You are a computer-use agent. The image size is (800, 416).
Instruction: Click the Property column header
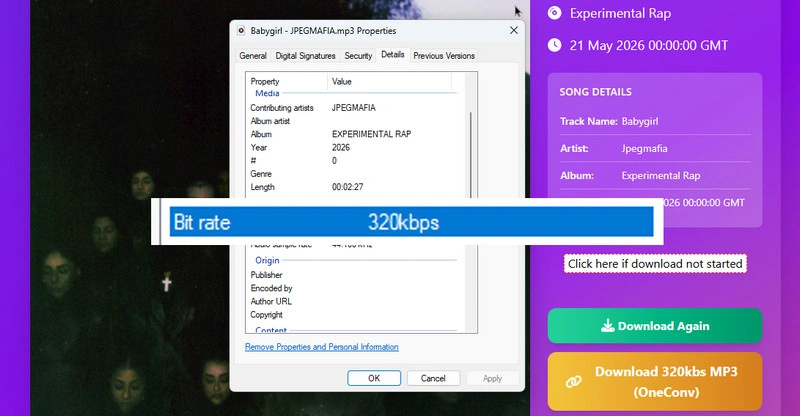click(x=287, y=82)
